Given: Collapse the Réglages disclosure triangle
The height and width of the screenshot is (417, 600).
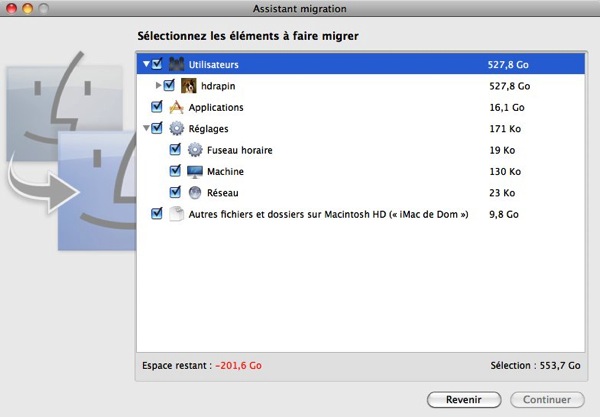Looking at the screenshot, I should (146, 129).
